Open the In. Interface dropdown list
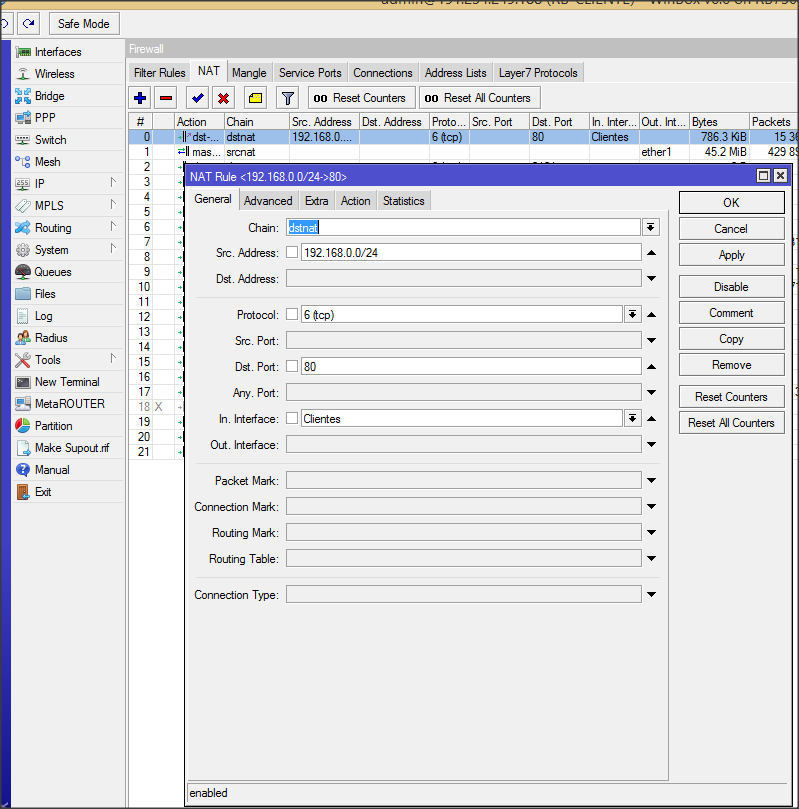This screenshot has width=799, height=809. (632, 419)
